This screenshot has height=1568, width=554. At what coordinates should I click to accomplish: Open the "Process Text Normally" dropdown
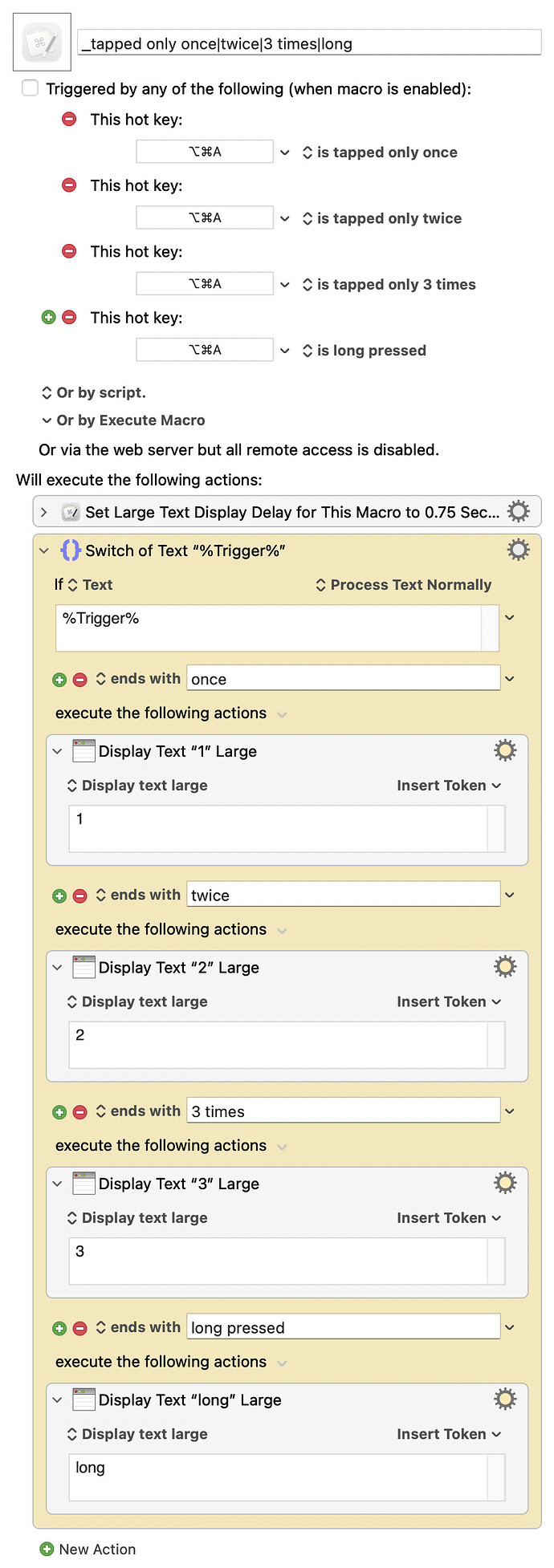[404, 585]
